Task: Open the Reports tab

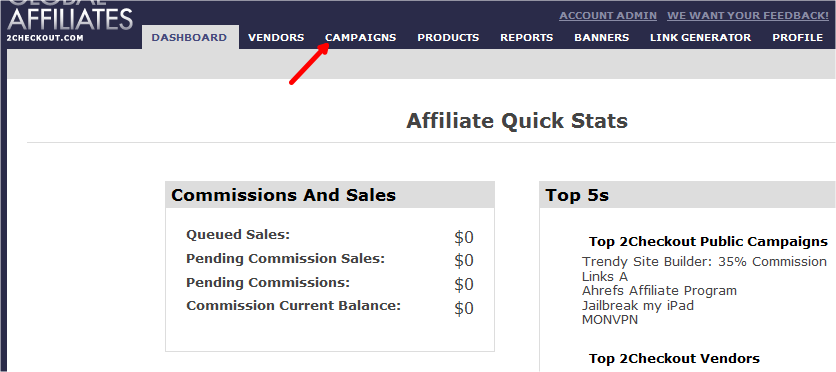Action: (527, 37)
